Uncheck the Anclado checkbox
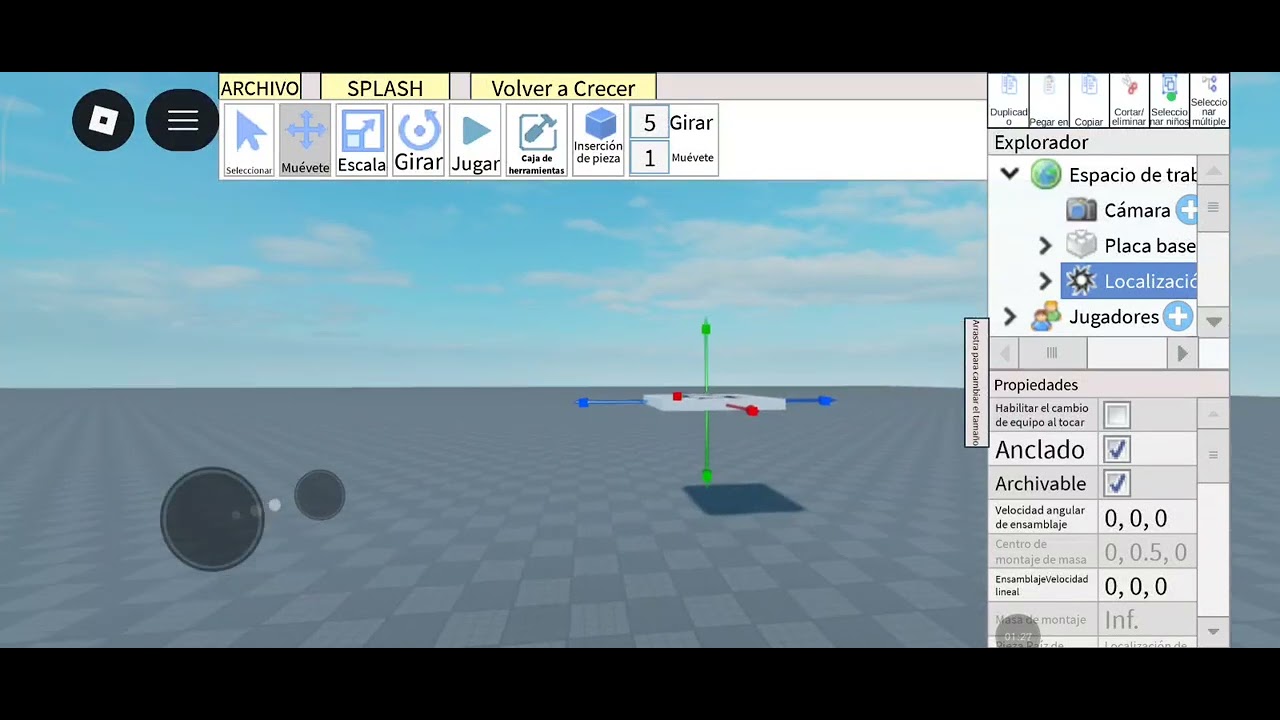Viewport: 1280px width, 720px height. (1117, 449)
